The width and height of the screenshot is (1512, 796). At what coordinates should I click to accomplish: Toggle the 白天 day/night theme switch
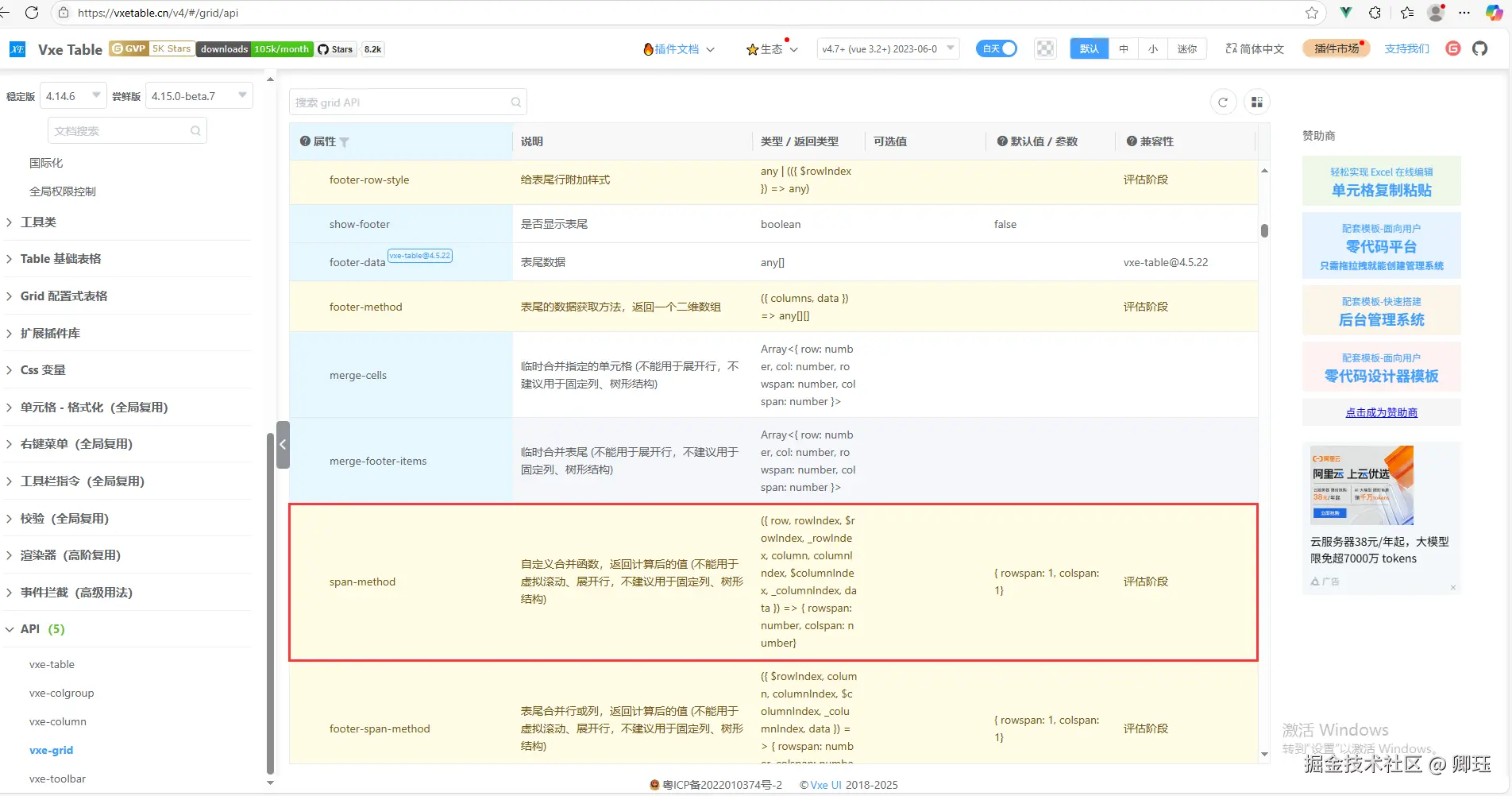click(x=997, y=48)
